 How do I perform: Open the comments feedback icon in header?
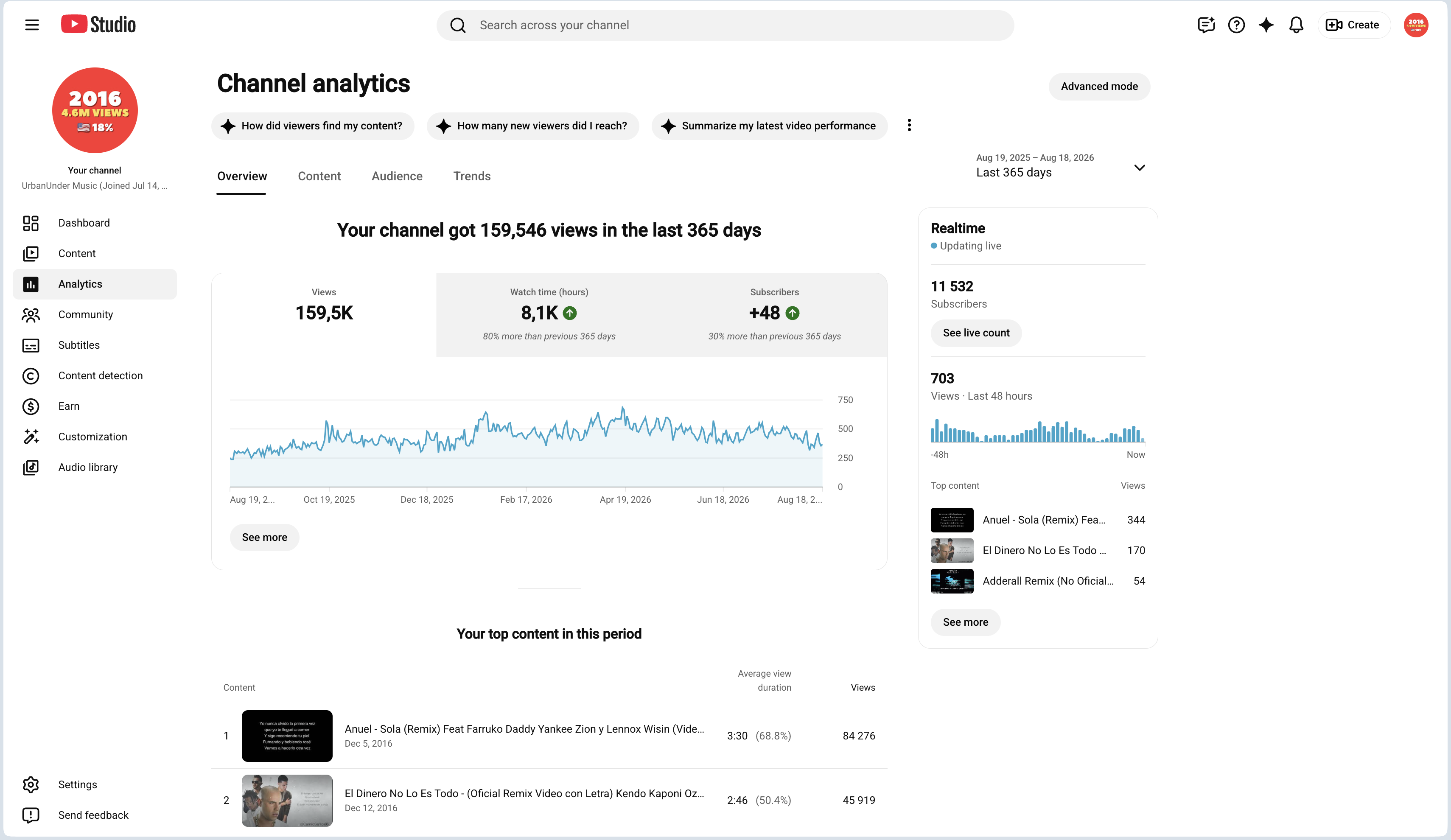tap(1206, 25)
